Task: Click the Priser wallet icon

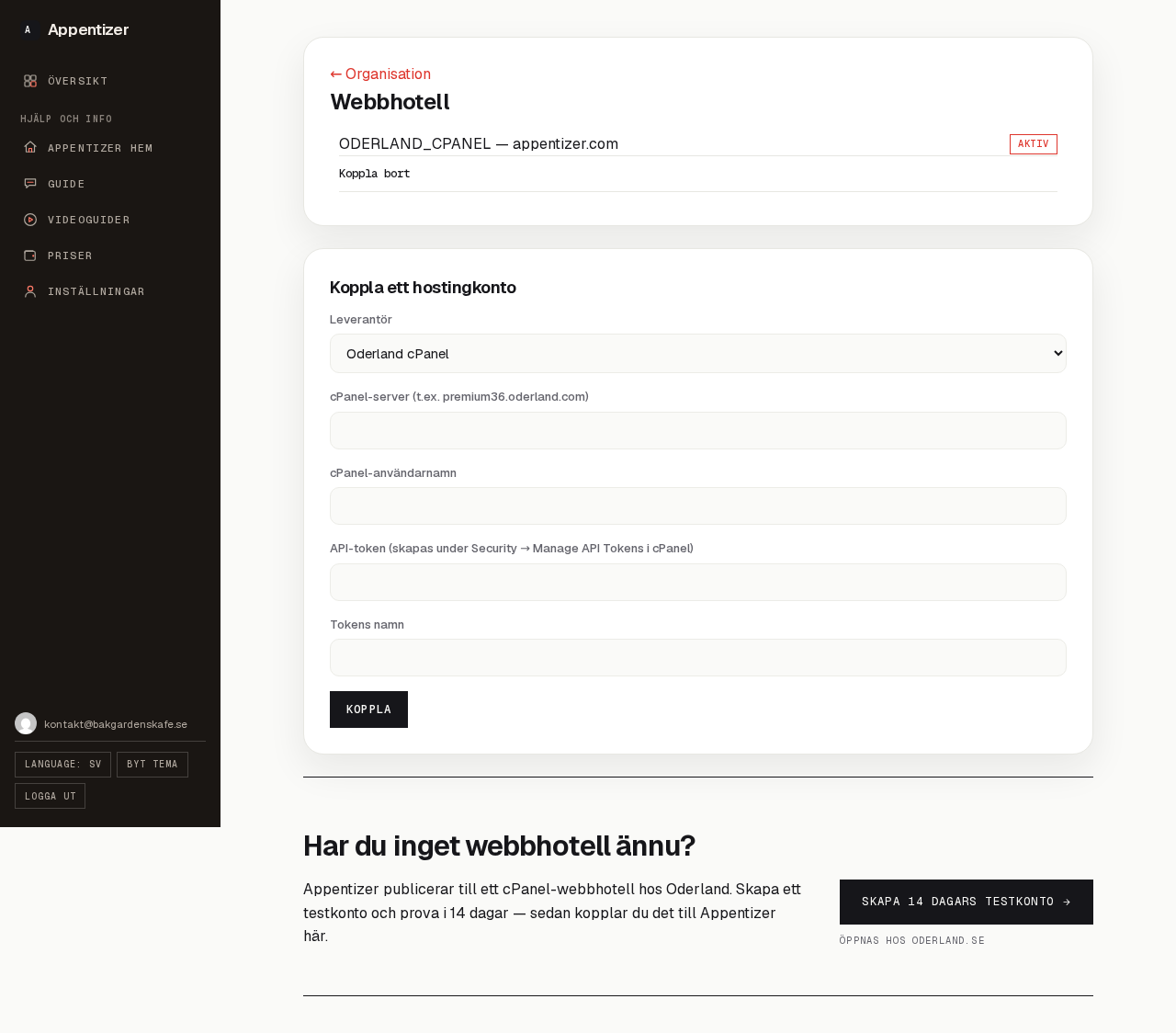Action: (x=30, y=255)
